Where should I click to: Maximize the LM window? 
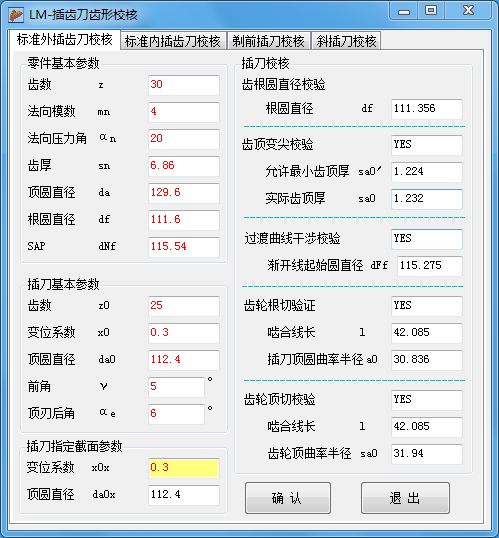pos(431,11)
